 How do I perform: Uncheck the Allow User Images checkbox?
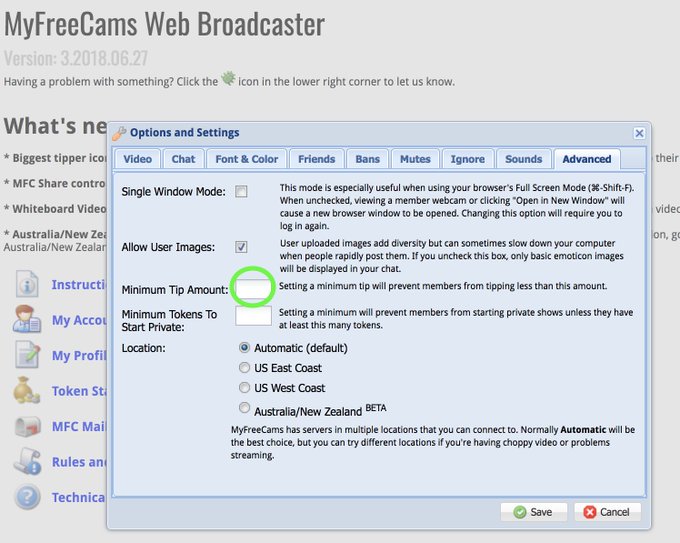[241, 247]
